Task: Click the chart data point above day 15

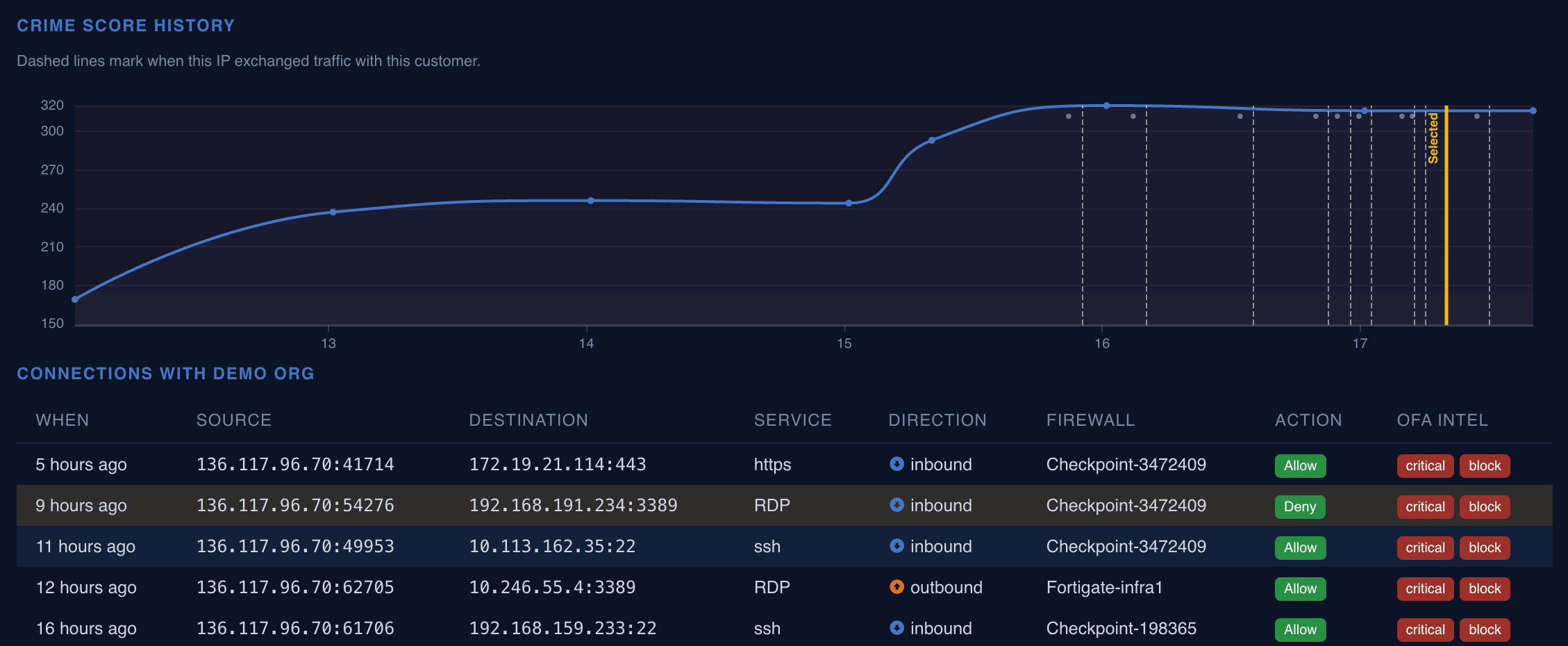Action: (849, 204)
